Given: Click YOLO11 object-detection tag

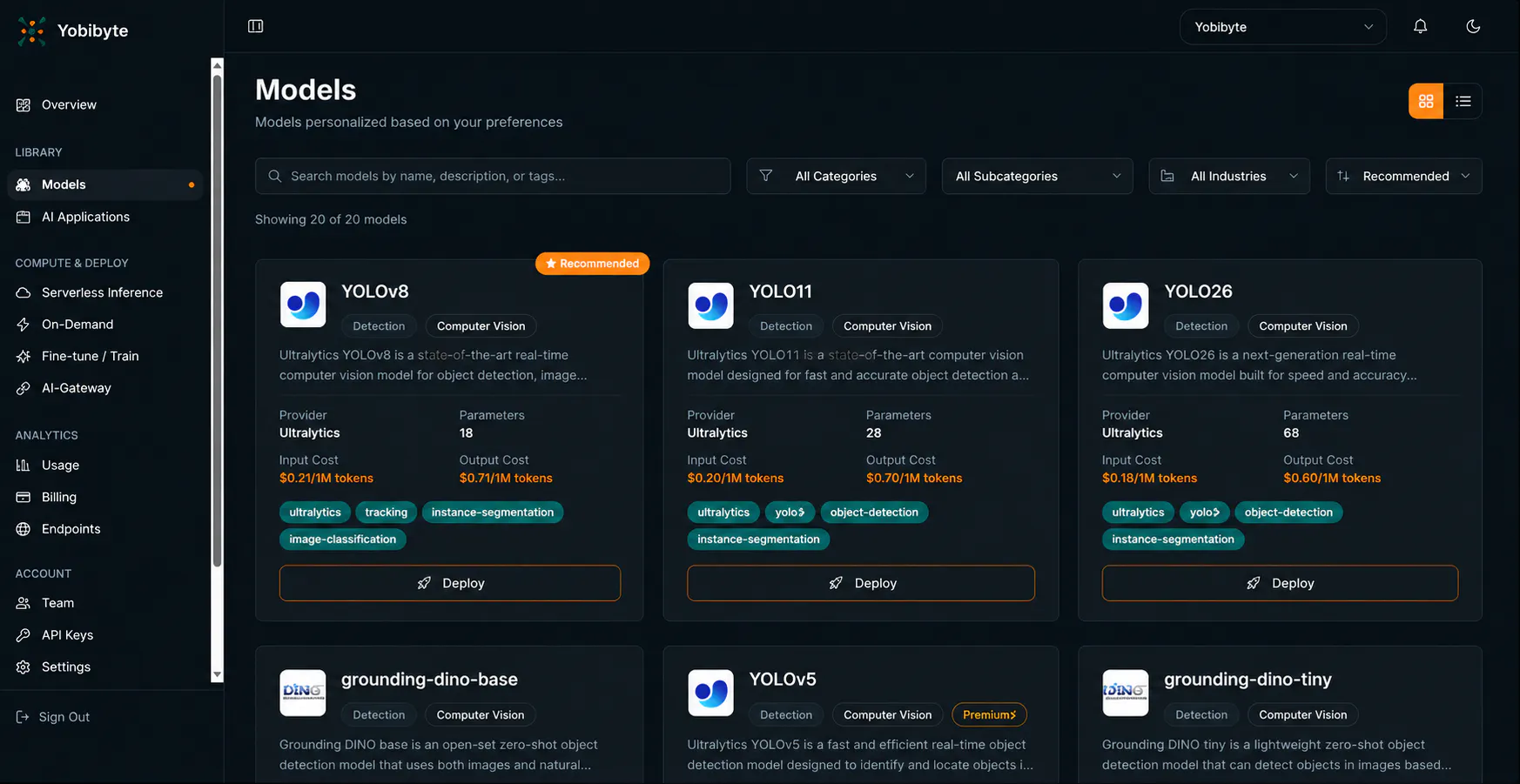Looking at the screenshot, I should pos(874,513).
